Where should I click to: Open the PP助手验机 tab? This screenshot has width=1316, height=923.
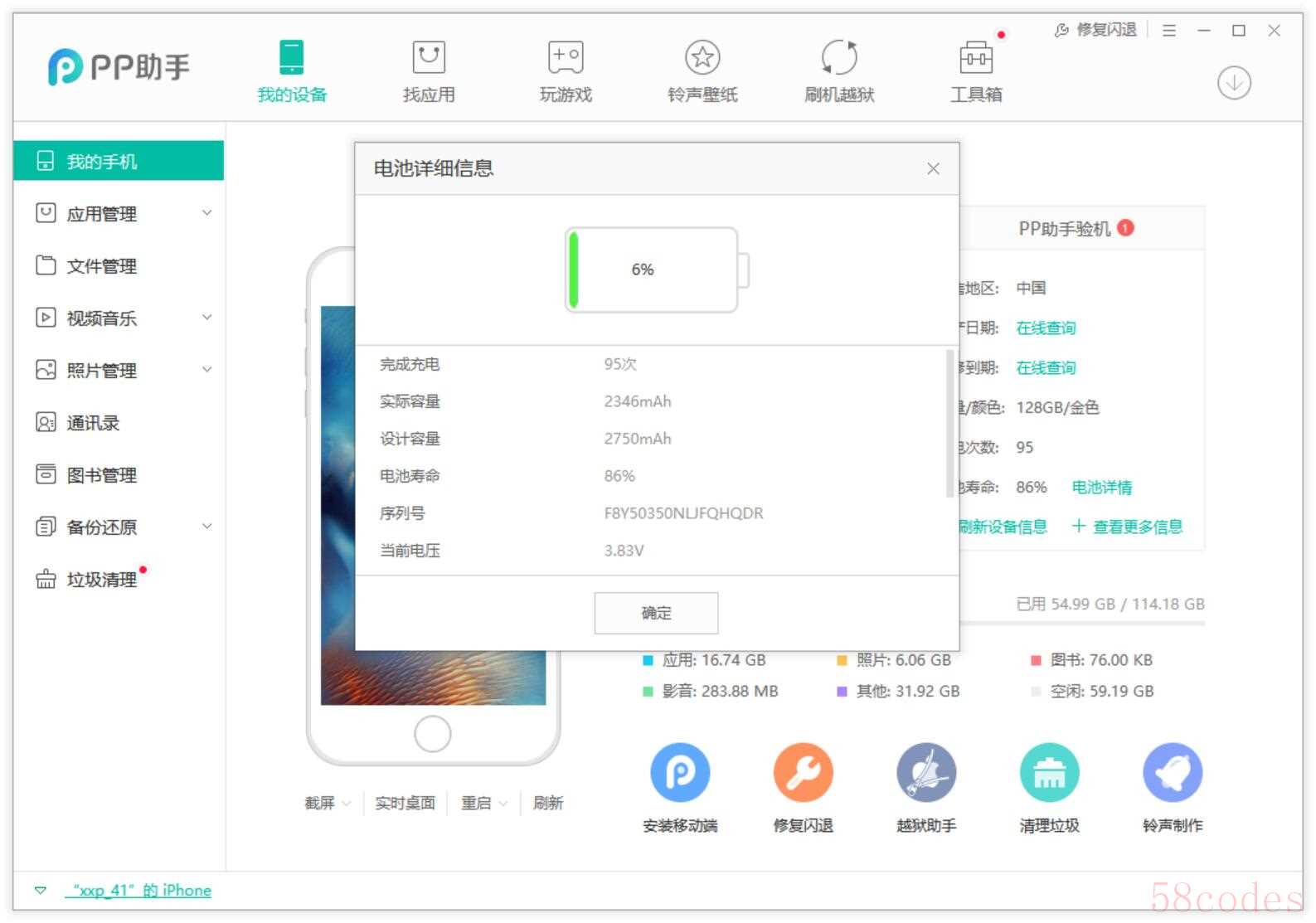point(1076,228)
